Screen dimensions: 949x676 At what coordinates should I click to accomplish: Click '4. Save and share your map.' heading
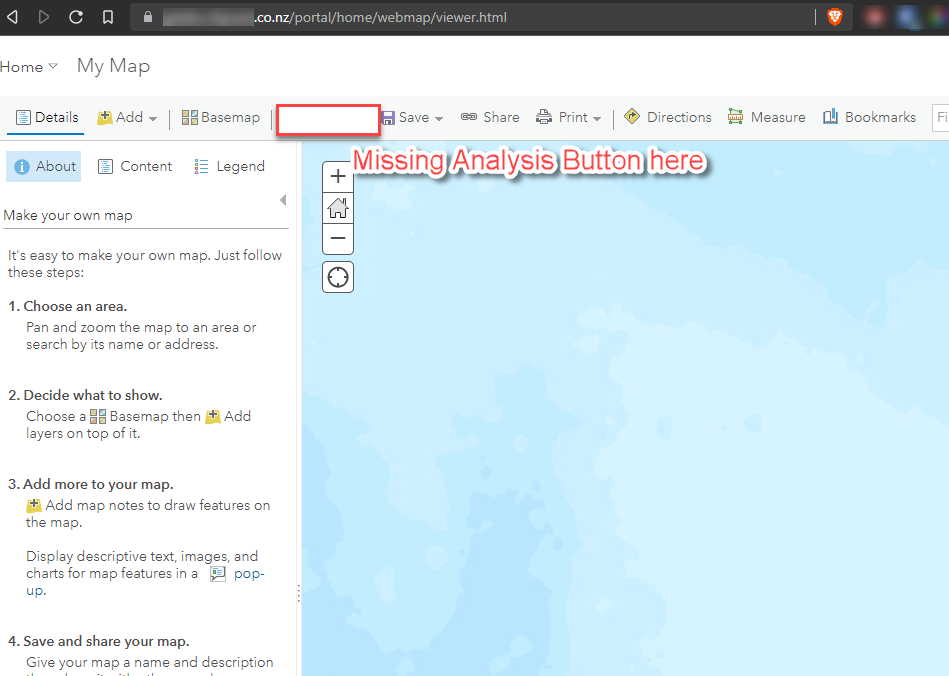pyautogui.click(x=99, y=641)
